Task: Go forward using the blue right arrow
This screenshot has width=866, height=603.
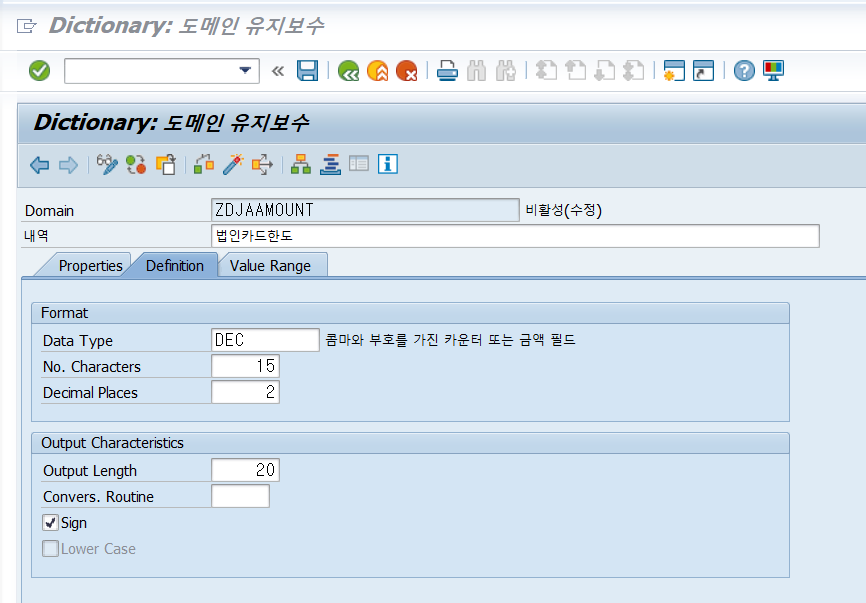Action: [x=68, y=165]
